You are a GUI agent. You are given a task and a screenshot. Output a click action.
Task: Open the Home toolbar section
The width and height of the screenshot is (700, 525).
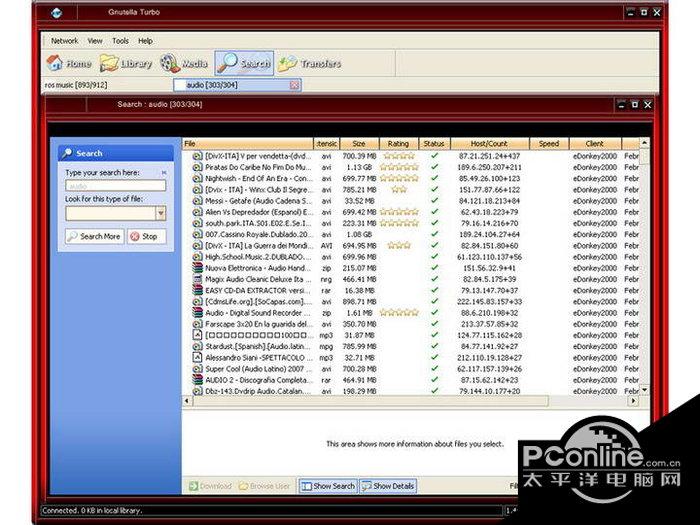click(69, 63)
